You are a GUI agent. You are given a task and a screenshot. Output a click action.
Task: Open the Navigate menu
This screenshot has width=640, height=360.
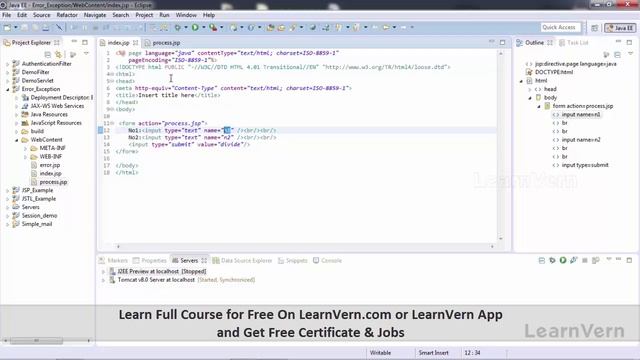point(95,15)
